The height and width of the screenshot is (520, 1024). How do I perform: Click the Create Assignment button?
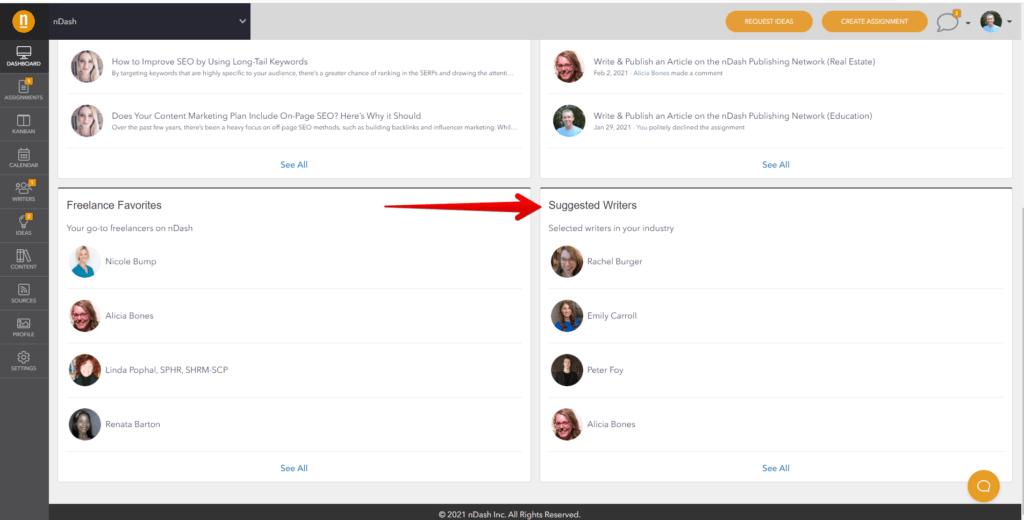pos(874,21)
